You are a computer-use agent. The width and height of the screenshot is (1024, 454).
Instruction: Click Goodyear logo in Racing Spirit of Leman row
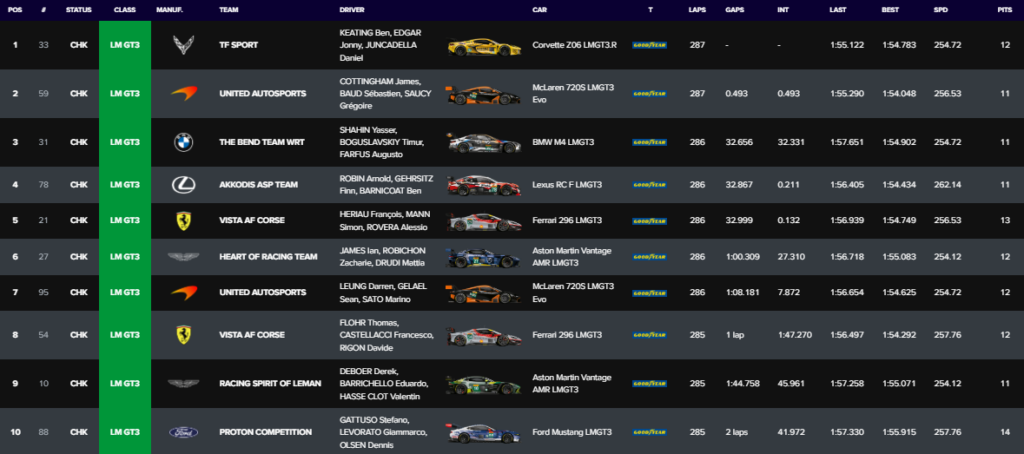point(649,383)
